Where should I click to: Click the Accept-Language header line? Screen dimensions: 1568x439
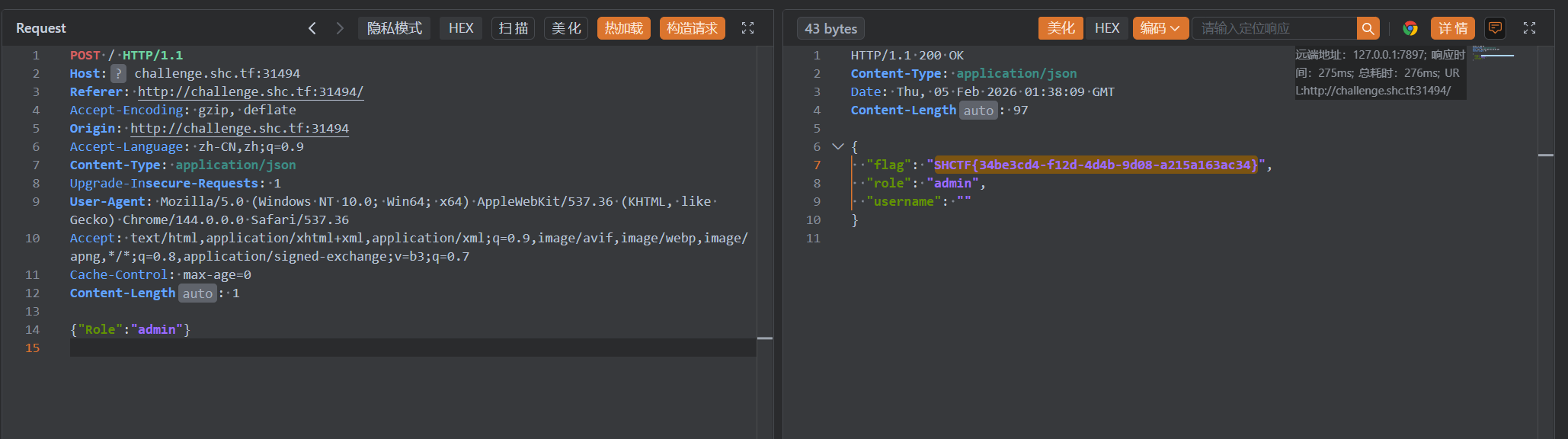187,146
